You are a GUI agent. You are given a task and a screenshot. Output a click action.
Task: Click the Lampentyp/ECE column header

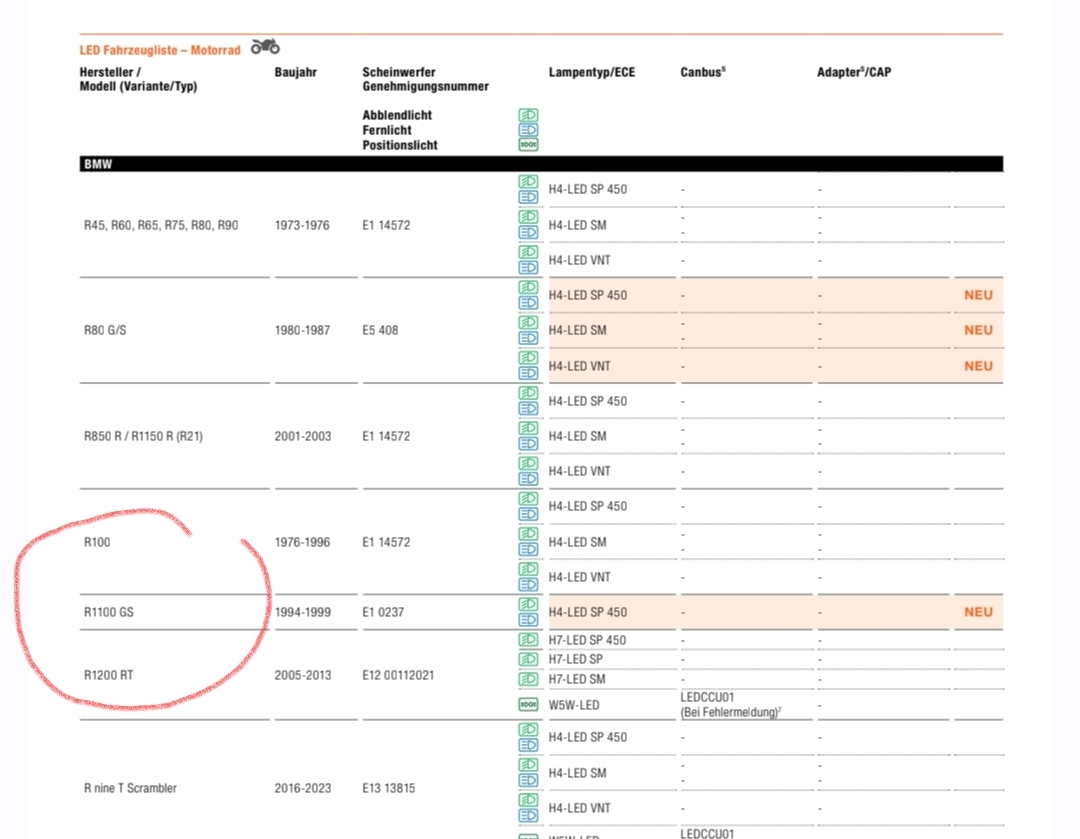[x=591, y=73]
